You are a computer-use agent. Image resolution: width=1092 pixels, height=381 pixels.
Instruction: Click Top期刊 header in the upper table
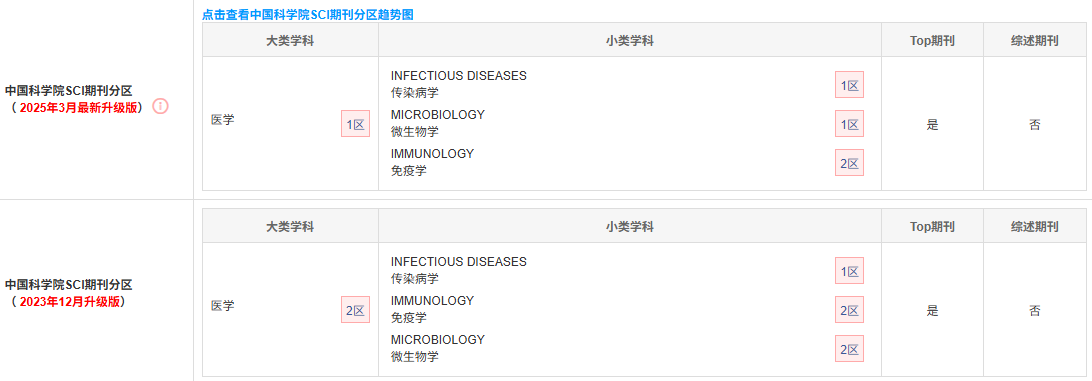[x=932, y=40]
